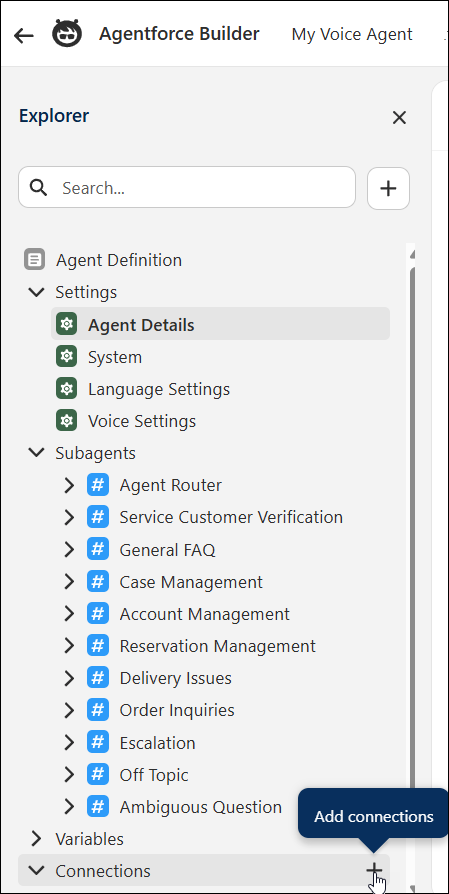Viewport: 449px width, 894px height.
Task: Select the Off Topic subagent label
Action: (154, 775)
